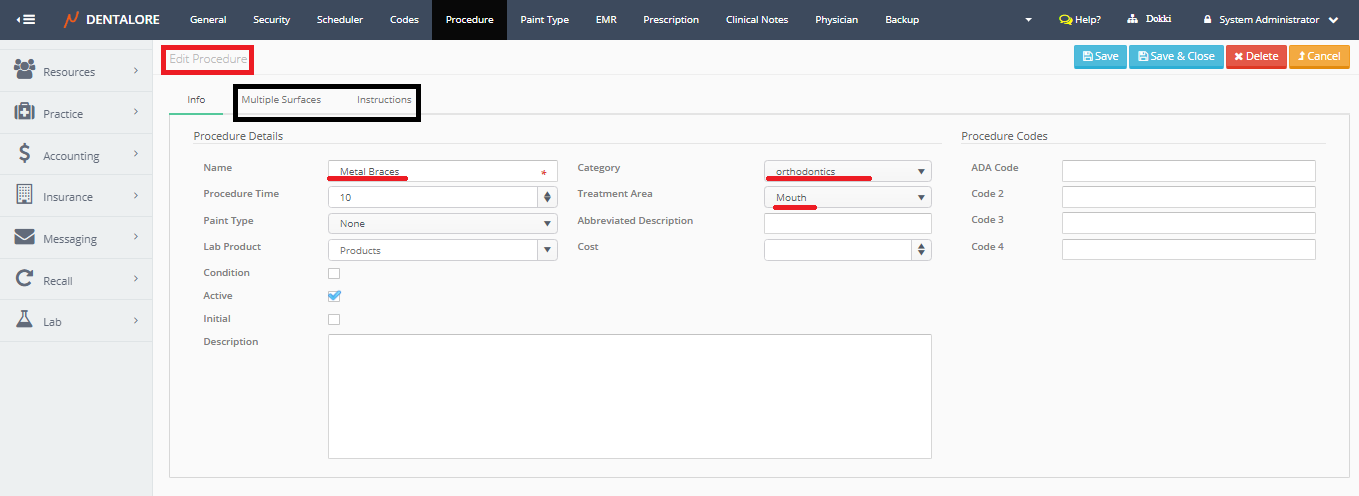
Task: Open Lab via the flask icon
Action: pos(25,321)
